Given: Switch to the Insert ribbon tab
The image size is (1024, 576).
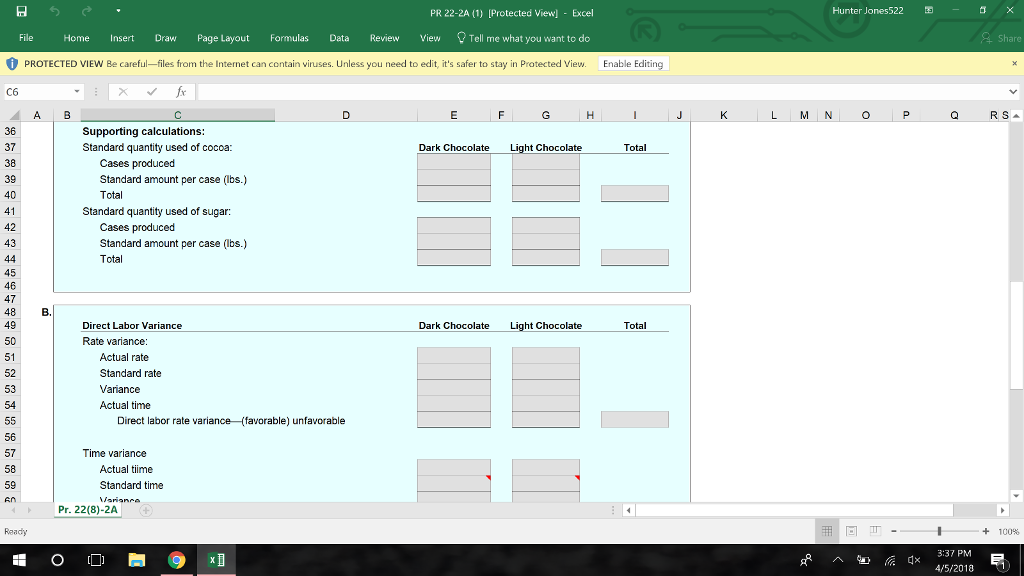Looking at the screenshot, I should tap(122, 38).
